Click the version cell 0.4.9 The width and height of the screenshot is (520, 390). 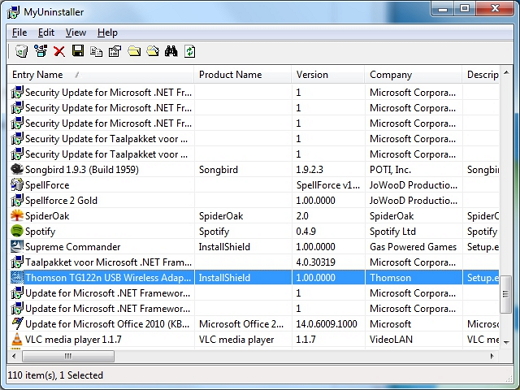click(x=306, y=231)
